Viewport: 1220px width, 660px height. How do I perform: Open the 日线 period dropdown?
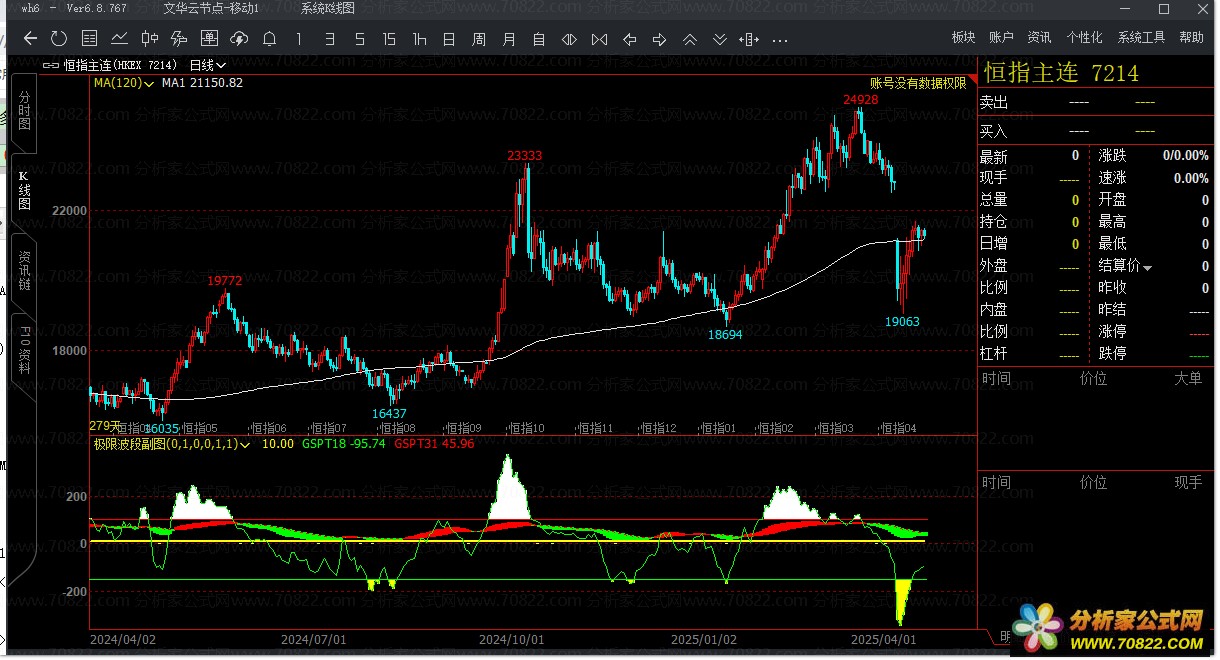pos(208,65)
